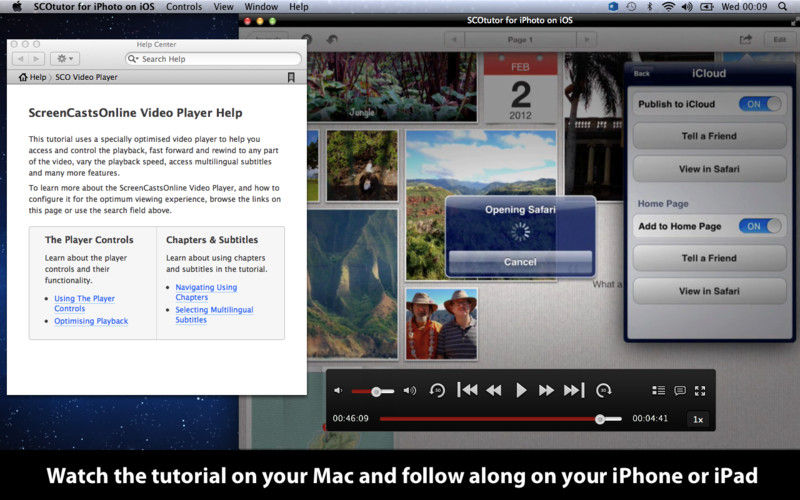Go back in Help Center
Viewport: 800px width, 500px height.
tap(20, 59)
